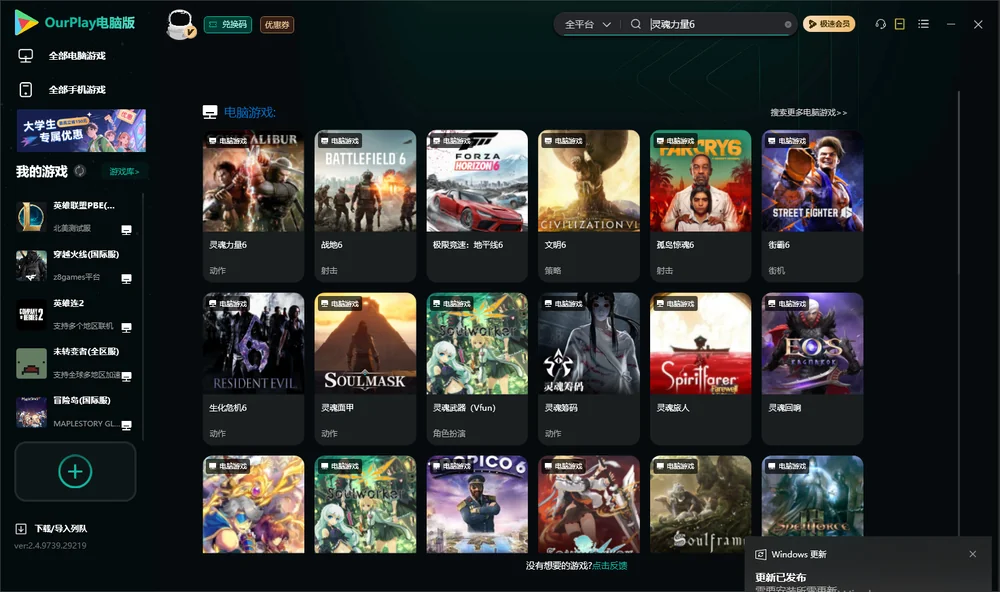Click the 搜索更多电脑游戏>> link
This screenshot has height=592, width=1000.
808,112
